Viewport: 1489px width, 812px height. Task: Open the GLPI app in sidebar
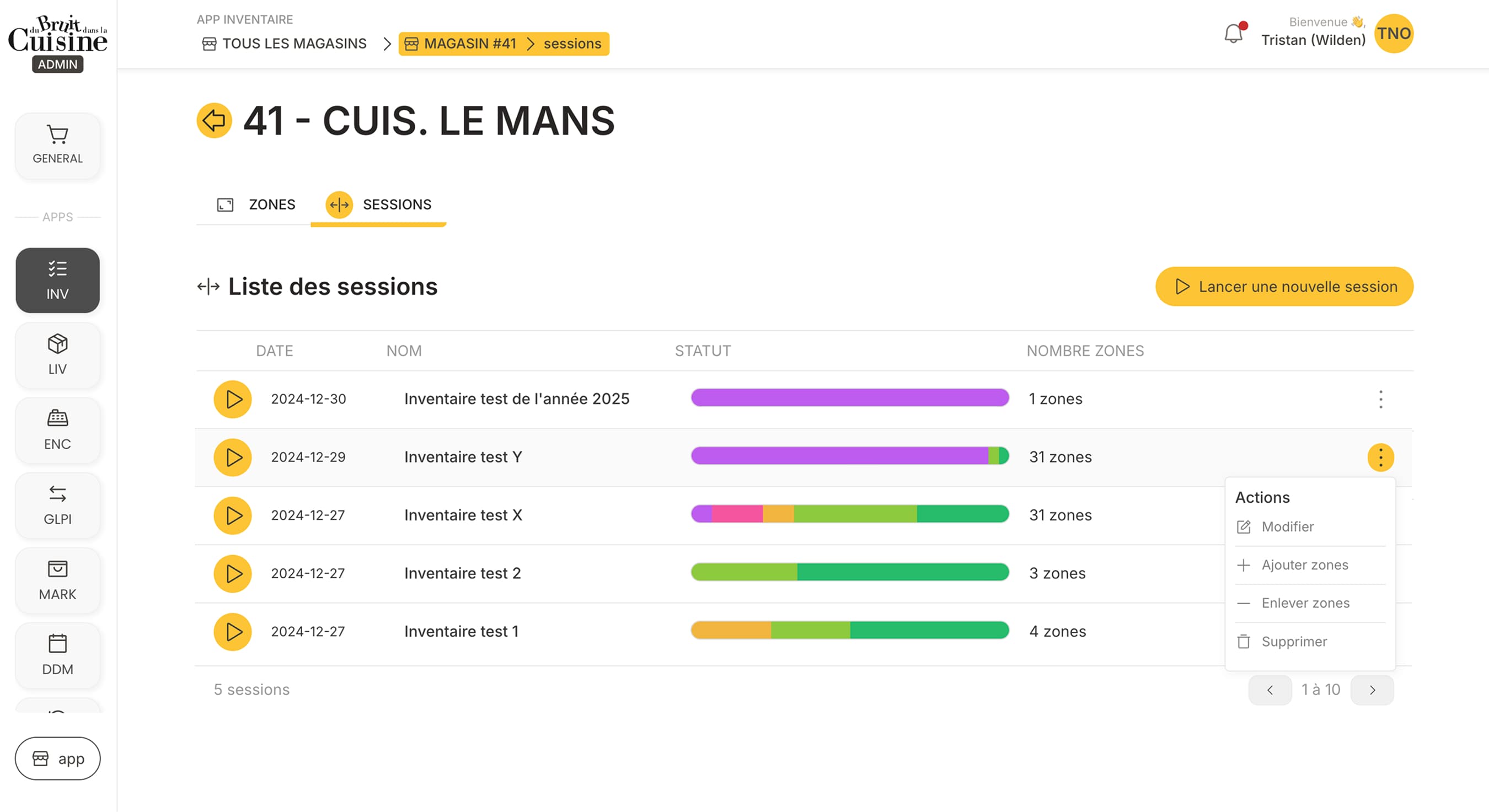pyautogui.click(x=57, y=505)
